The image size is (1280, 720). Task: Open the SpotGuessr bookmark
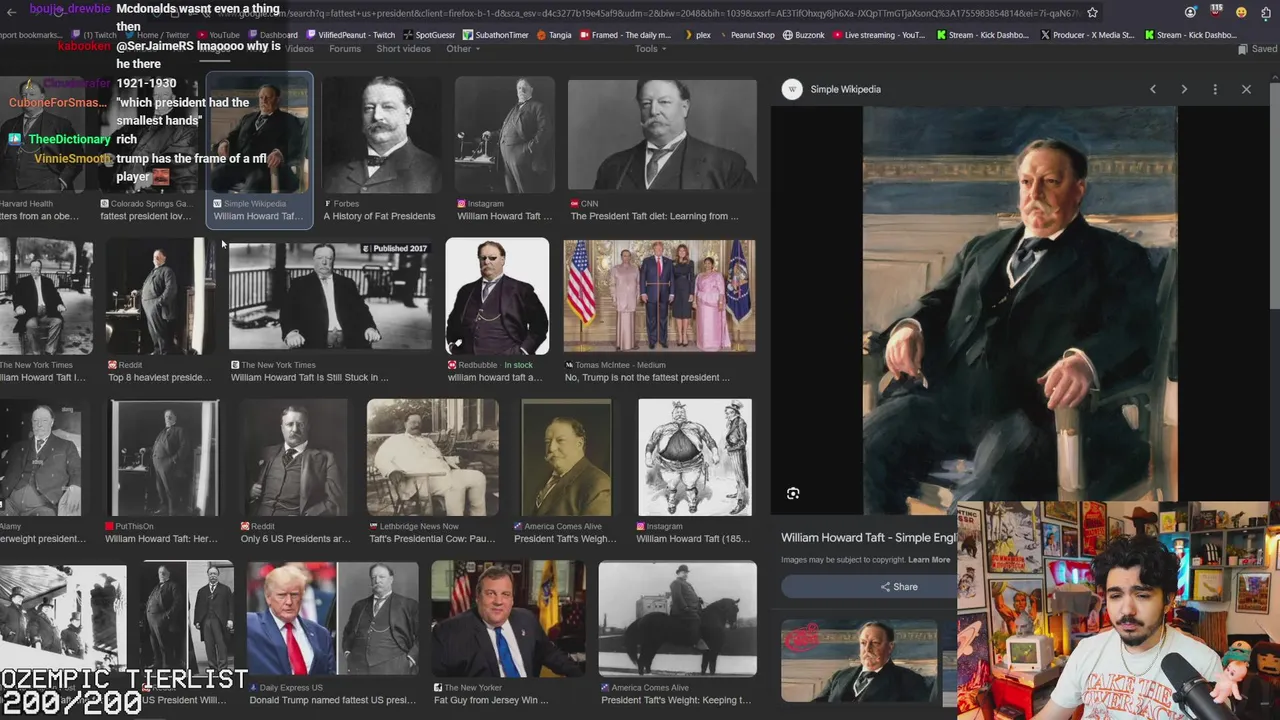point(428,35)
